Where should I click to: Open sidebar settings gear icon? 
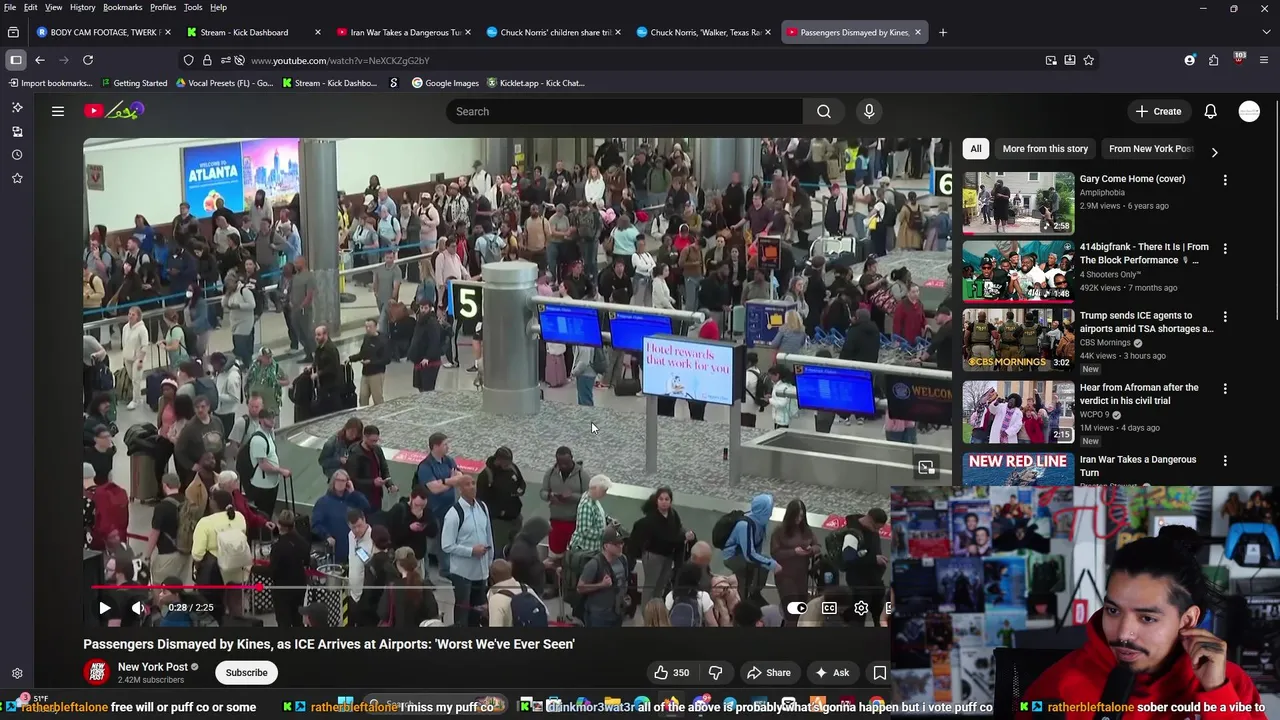(x=17, y=674)
